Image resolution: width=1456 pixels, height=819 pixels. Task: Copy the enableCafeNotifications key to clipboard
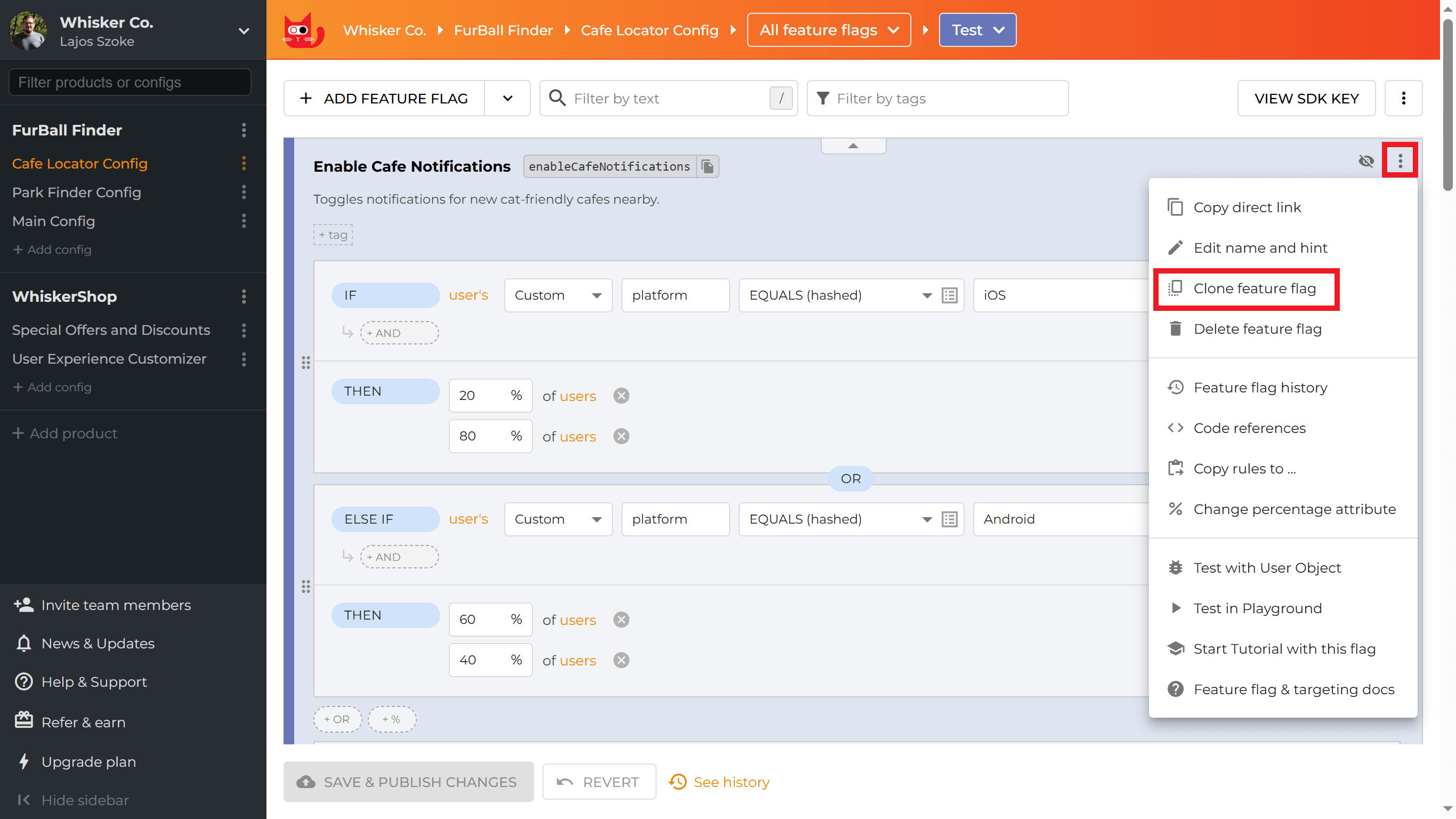coord(707,166)
